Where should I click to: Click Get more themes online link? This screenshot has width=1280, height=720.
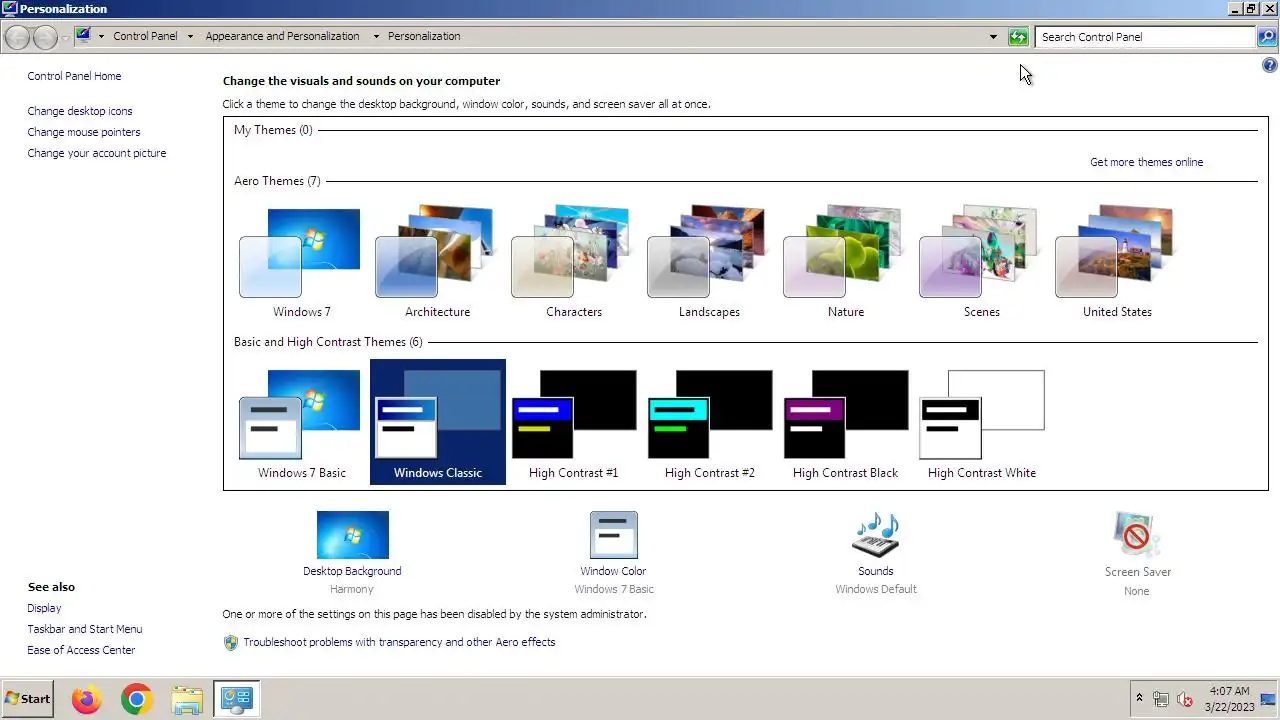tap(1146, 162)
